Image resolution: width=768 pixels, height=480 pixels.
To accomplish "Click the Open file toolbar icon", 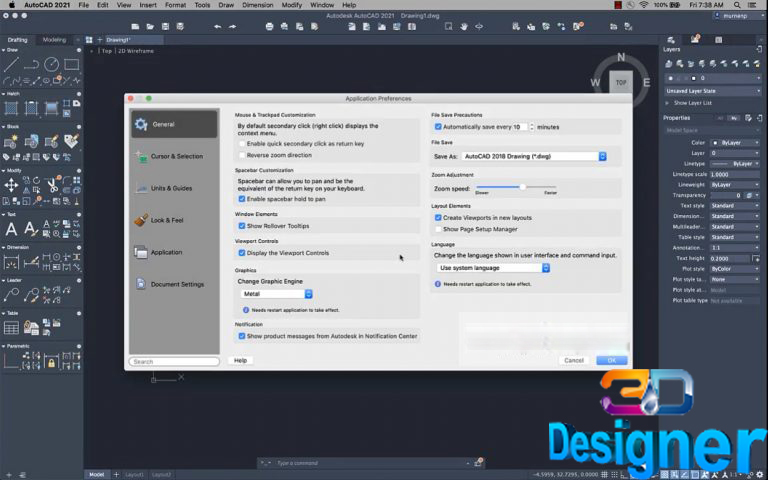I will coord(150,26).
